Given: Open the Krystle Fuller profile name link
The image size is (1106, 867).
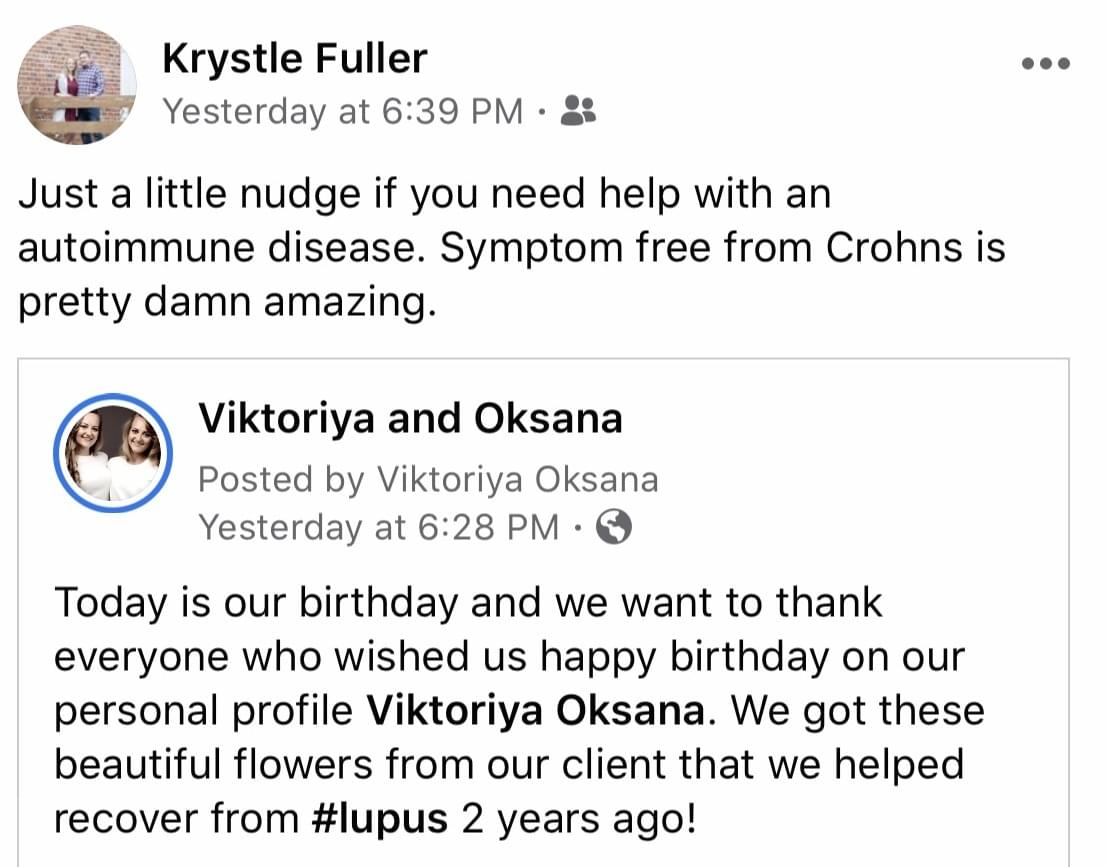Looking at the screenshot, I should point(295,59).
